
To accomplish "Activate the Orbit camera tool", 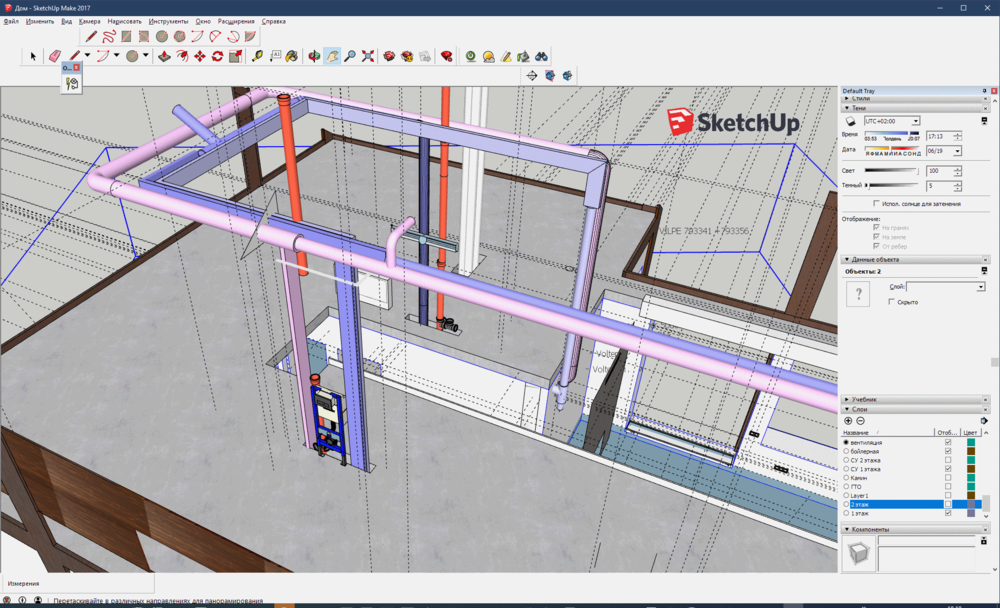I will click(x=314, y=56).
